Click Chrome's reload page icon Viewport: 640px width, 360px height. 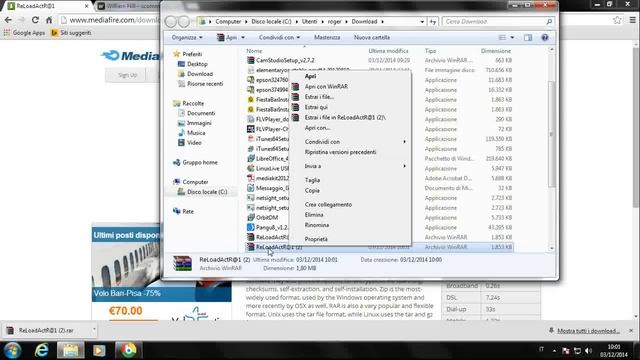click(35, 20)
